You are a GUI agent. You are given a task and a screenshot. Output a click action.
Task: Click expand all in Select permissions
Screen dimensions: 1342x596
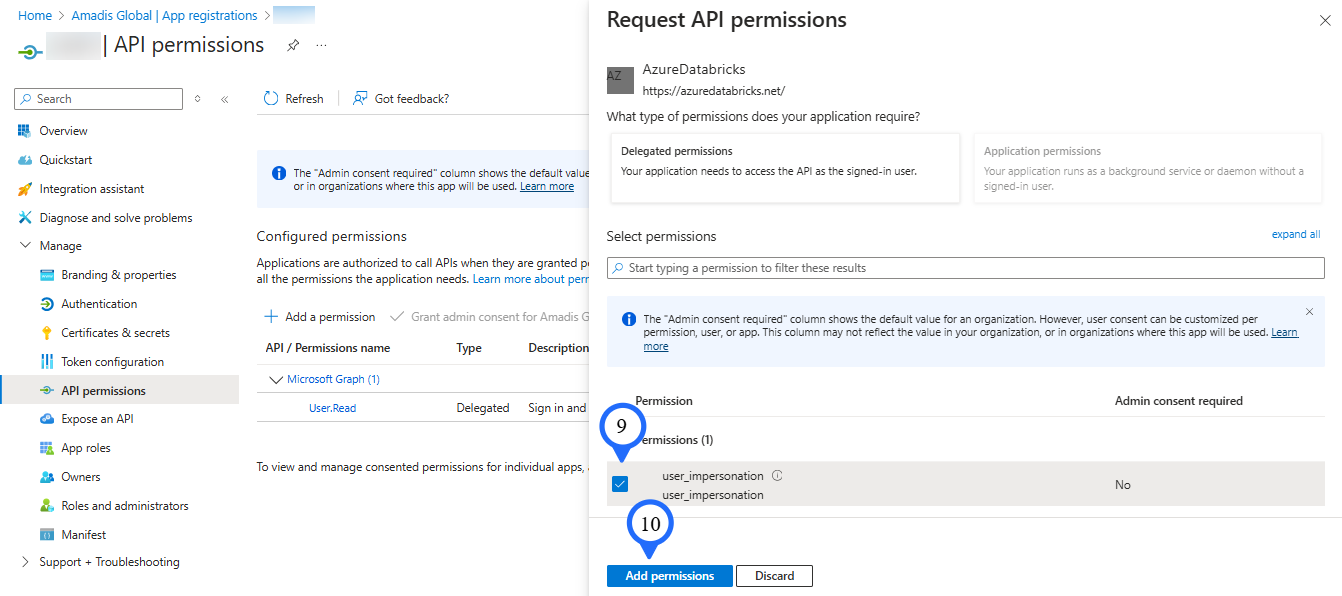tap(1296, 235)
